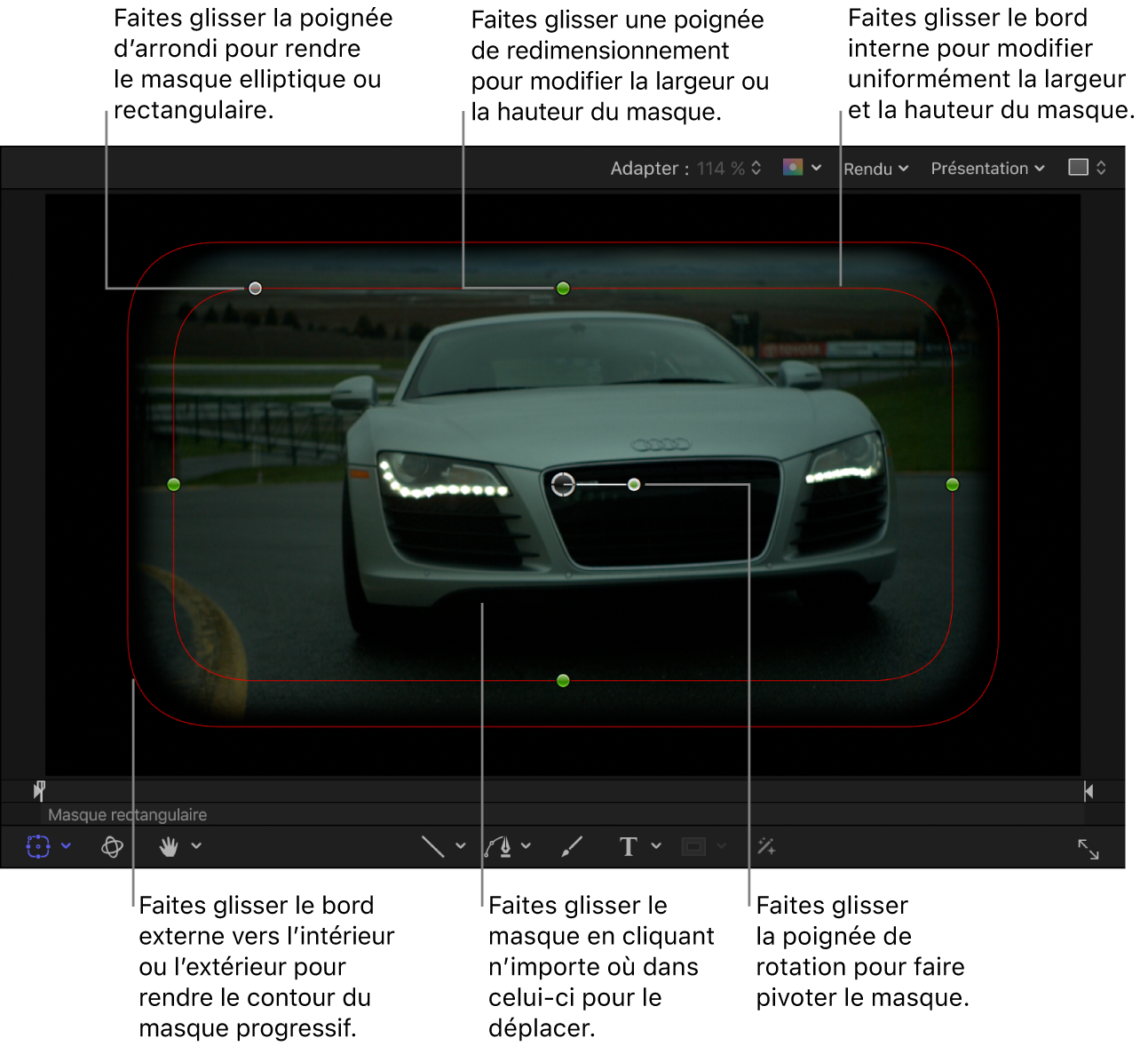
Task: Click the magic wand effects icon
Action: pyautogui.click(x=766, y=846)
